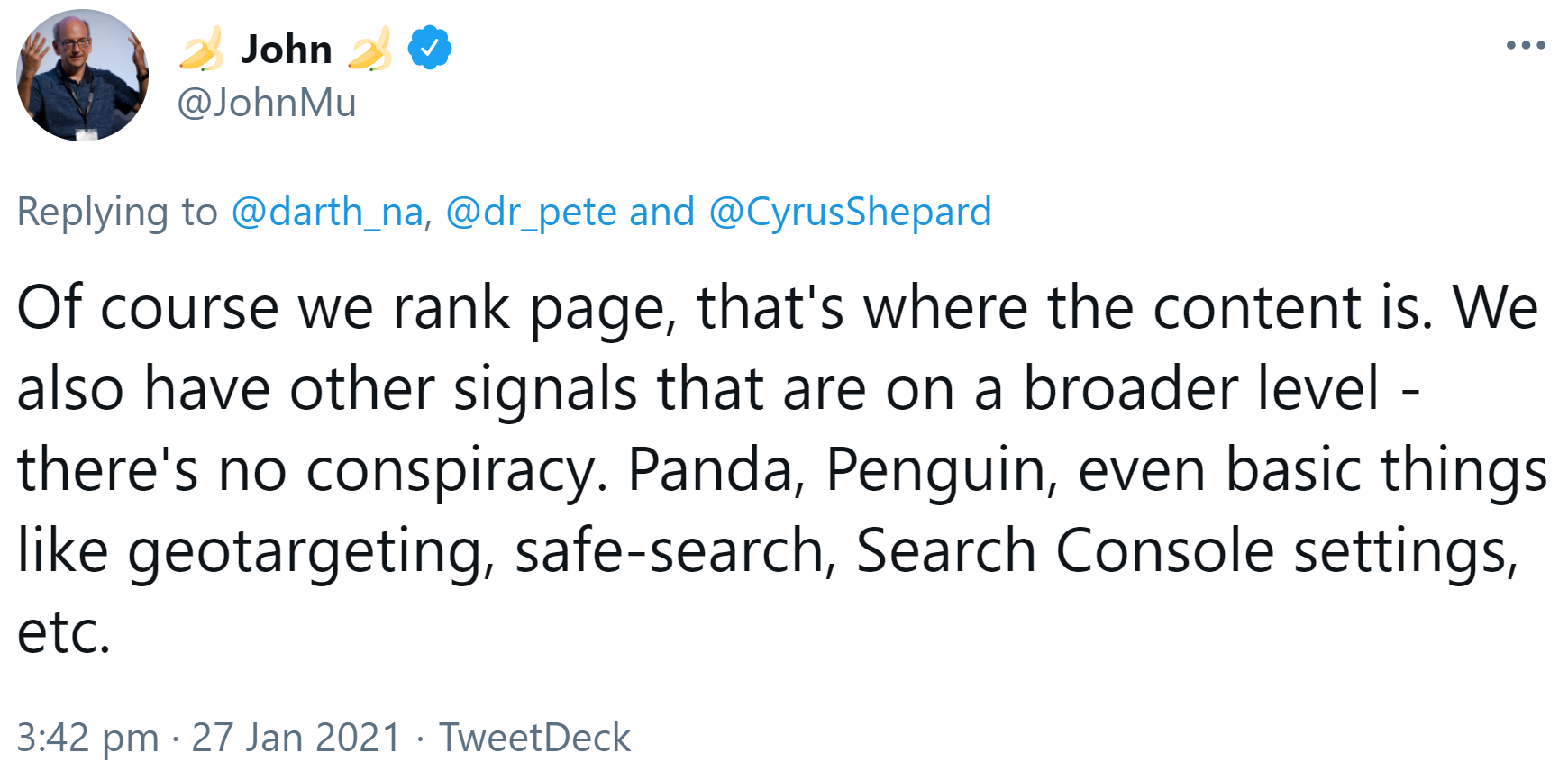1568x780 pixels.
Task: Go to the @CyrusShepard profile mention
Action: 850,213
